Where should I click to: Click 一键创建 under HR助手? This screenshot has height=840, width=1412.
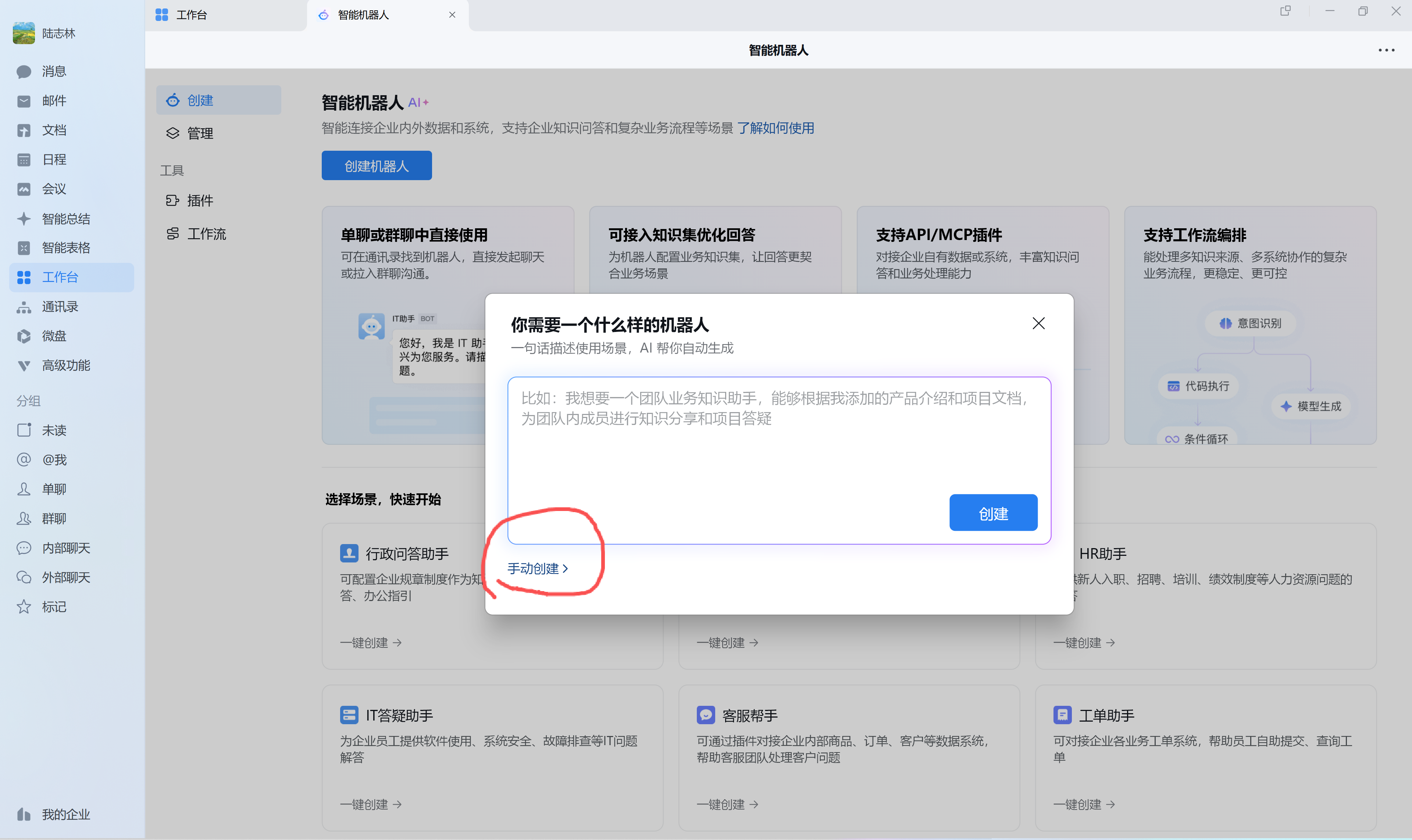[1084, 643]
